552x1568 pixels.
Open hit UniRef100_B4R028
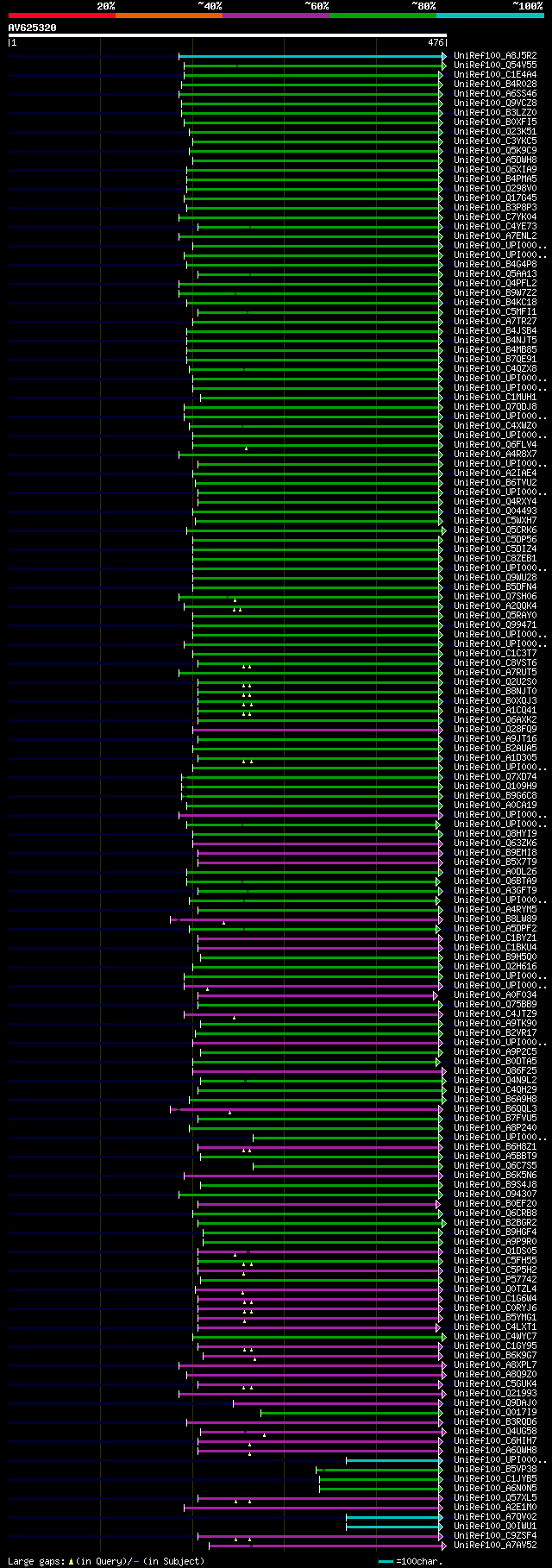point(495,84)
